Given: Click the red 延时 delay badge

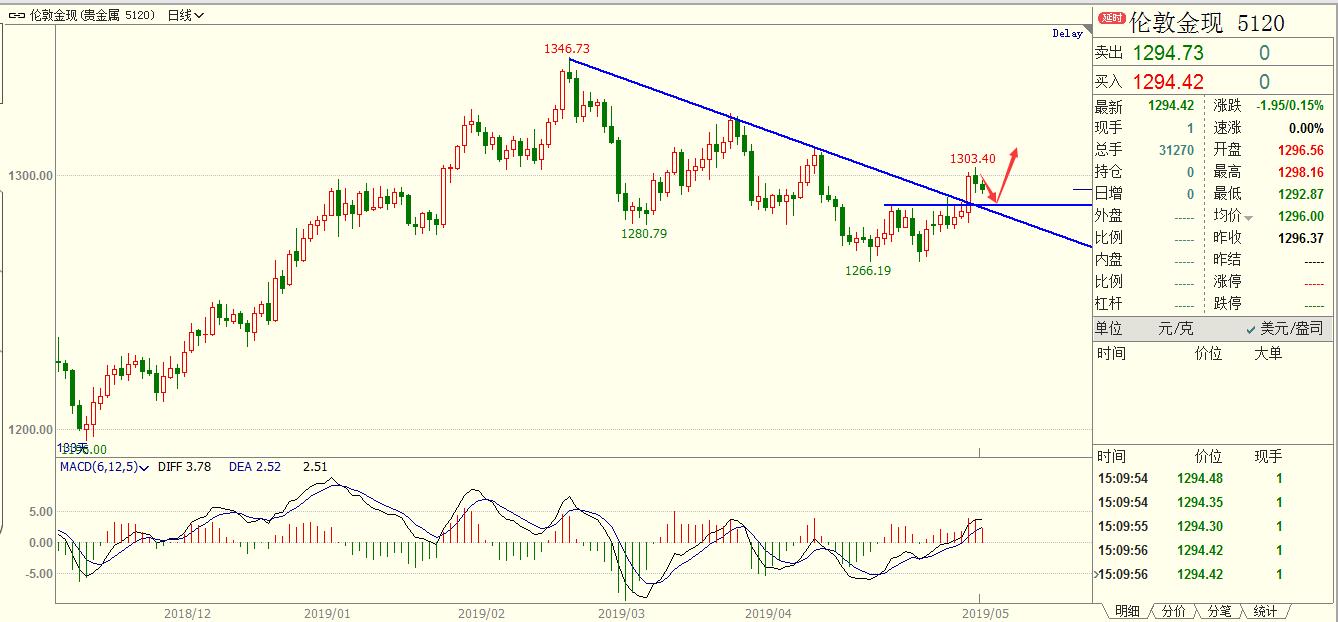Looking at the screenshot, I should coord(1111,19).
